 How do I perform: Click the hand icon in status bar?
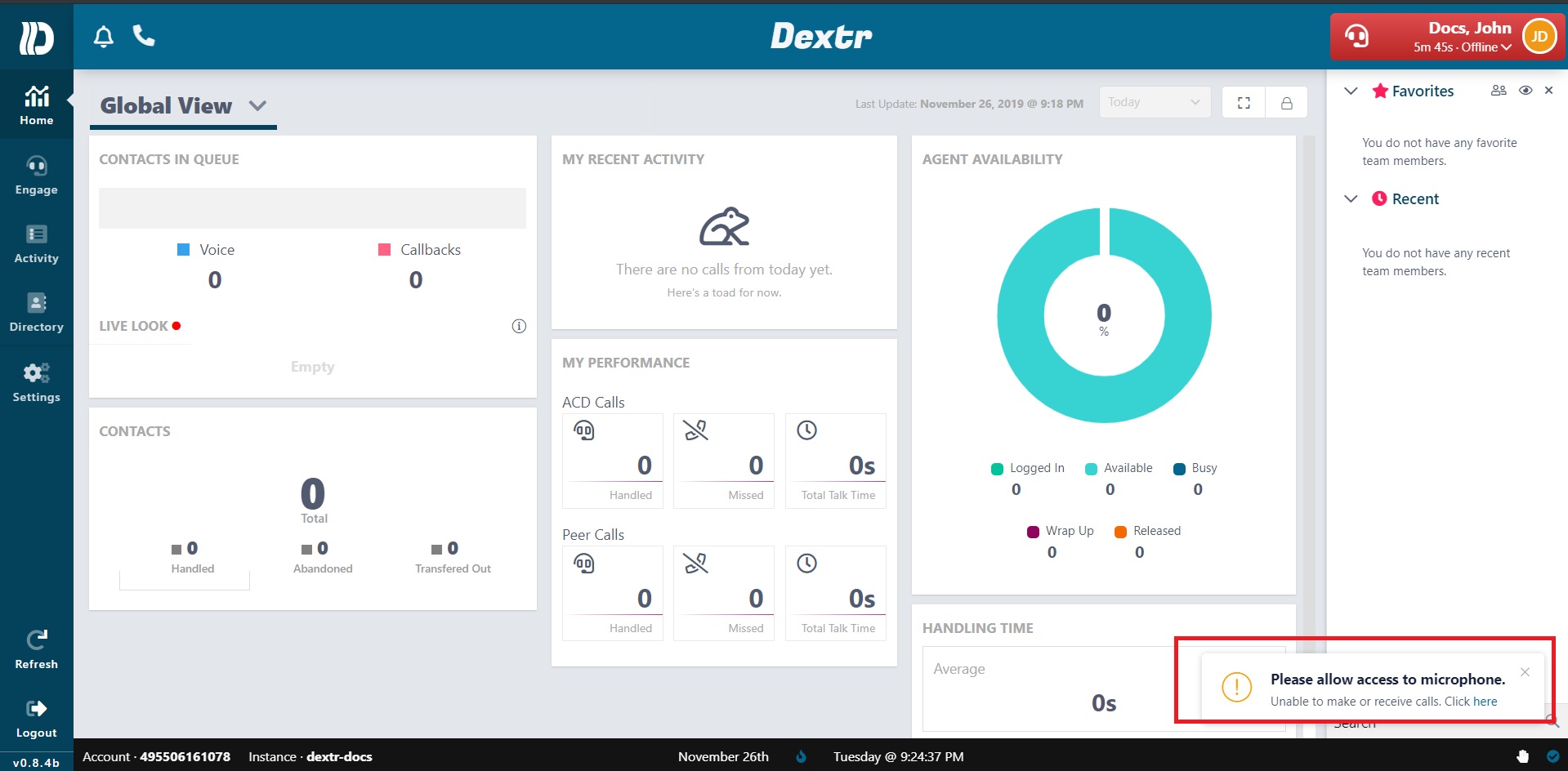tap(1522, 756)
